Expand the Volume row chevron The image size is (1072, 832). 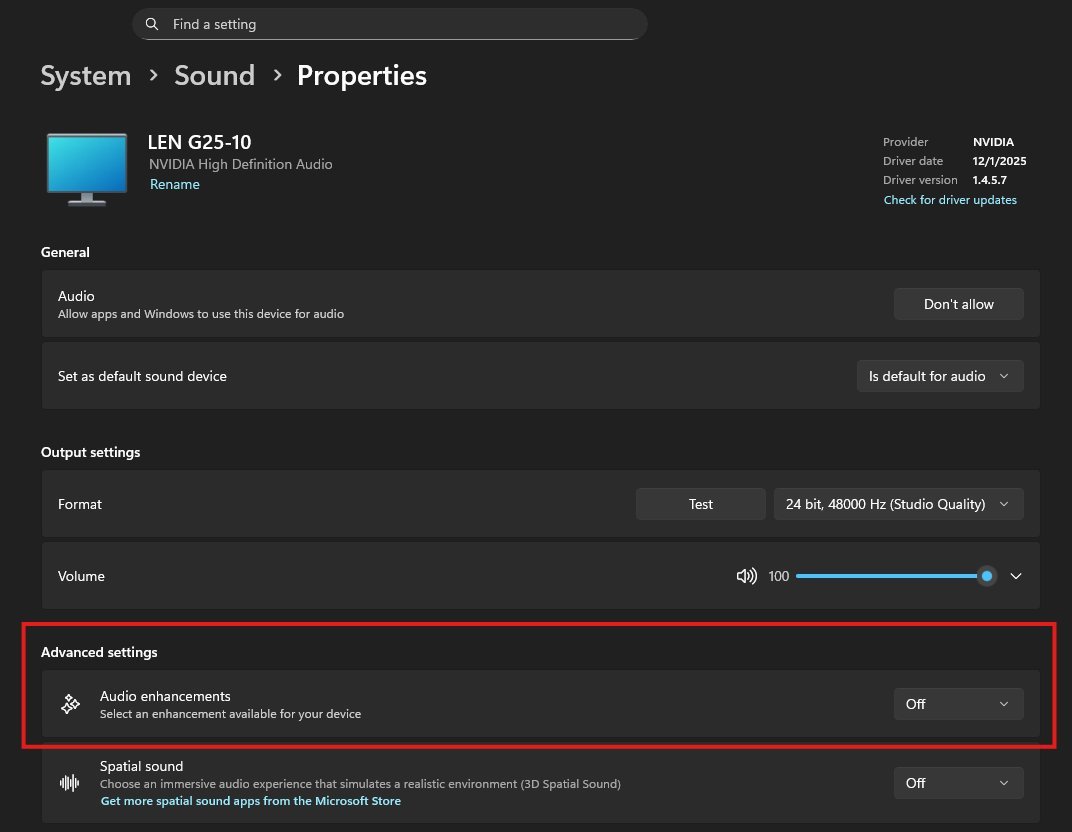click(x=1016, y=576)
